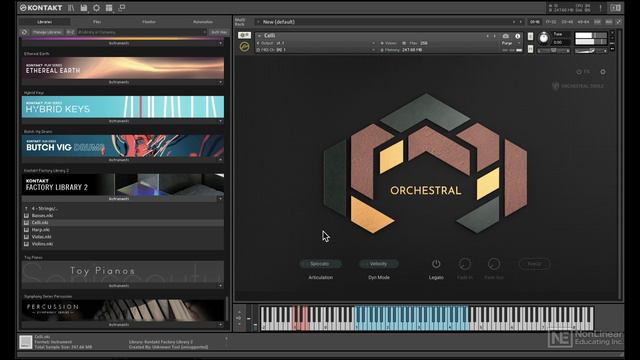
Task: Click the Butch Vig Drums library banner
Action: click(123, 146)
